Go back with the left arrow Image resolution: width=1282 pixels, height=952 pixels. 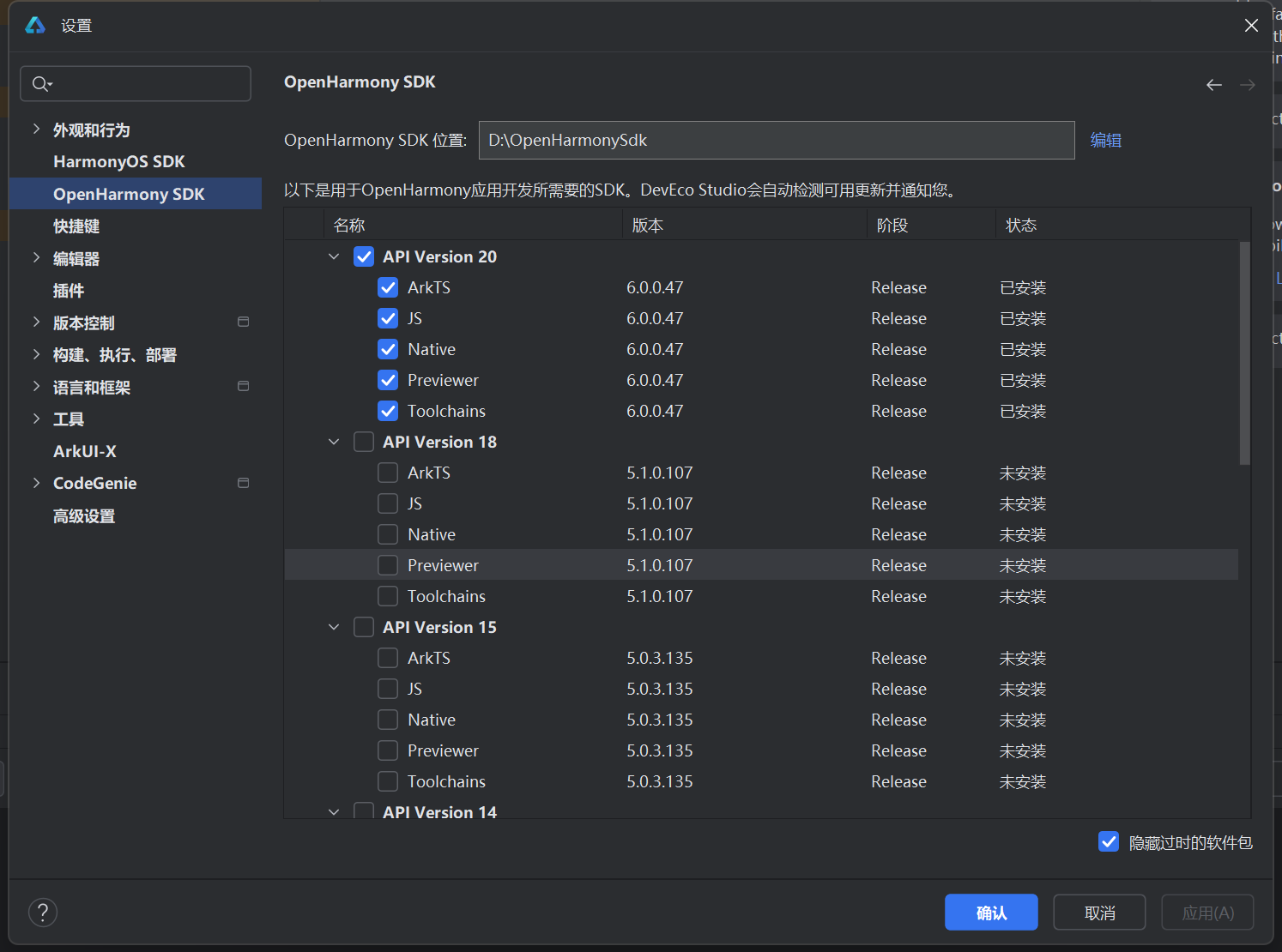[1213, 84]
